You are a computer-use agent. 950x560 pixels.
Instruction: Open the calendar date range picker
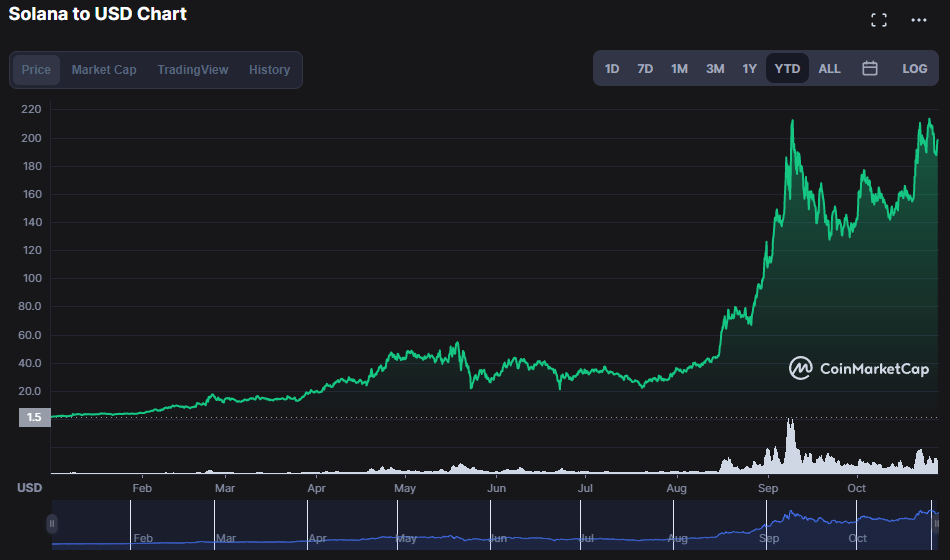[x=869, y=68]
